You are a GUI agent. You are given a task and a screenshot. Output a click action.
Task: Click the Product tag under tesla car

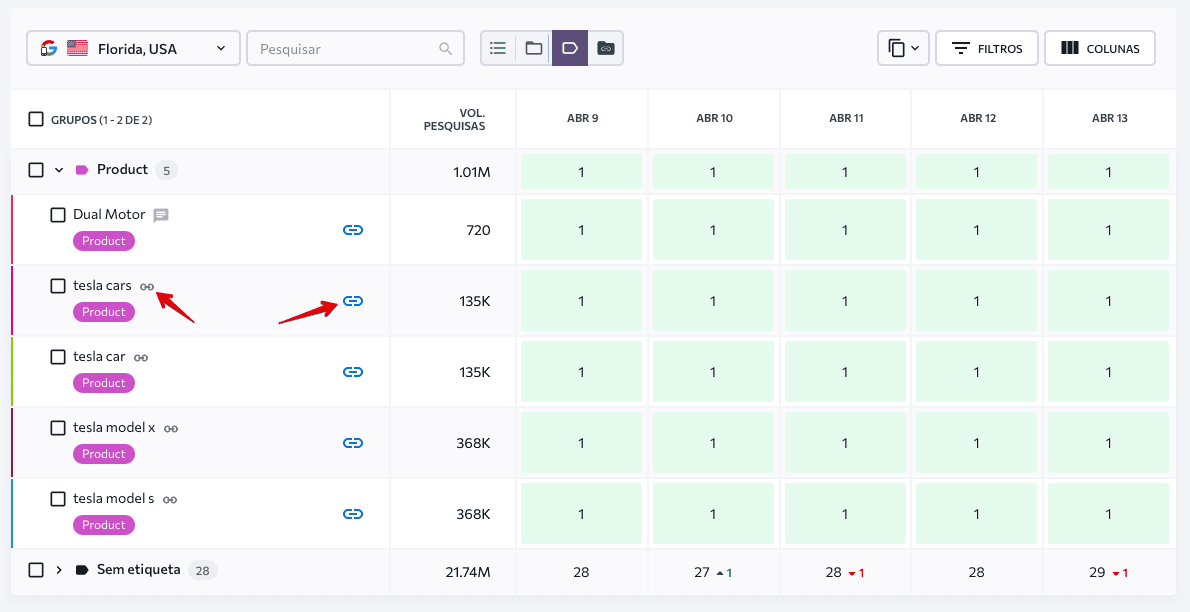(x=104, y=383)
